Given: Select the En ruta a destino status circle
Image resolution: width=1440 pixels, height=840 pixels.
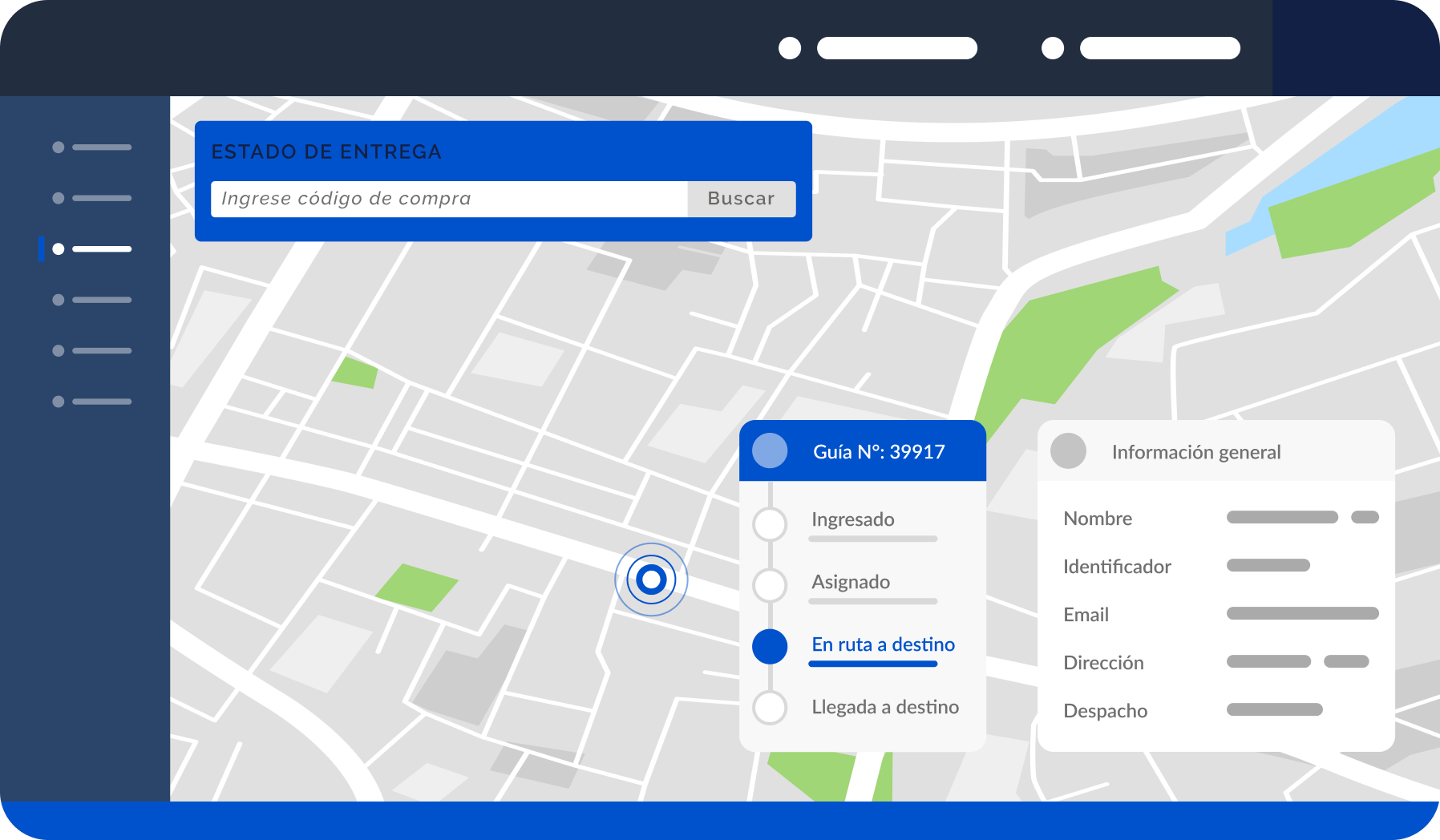Looking at the screenshot, I should point(770,646).
